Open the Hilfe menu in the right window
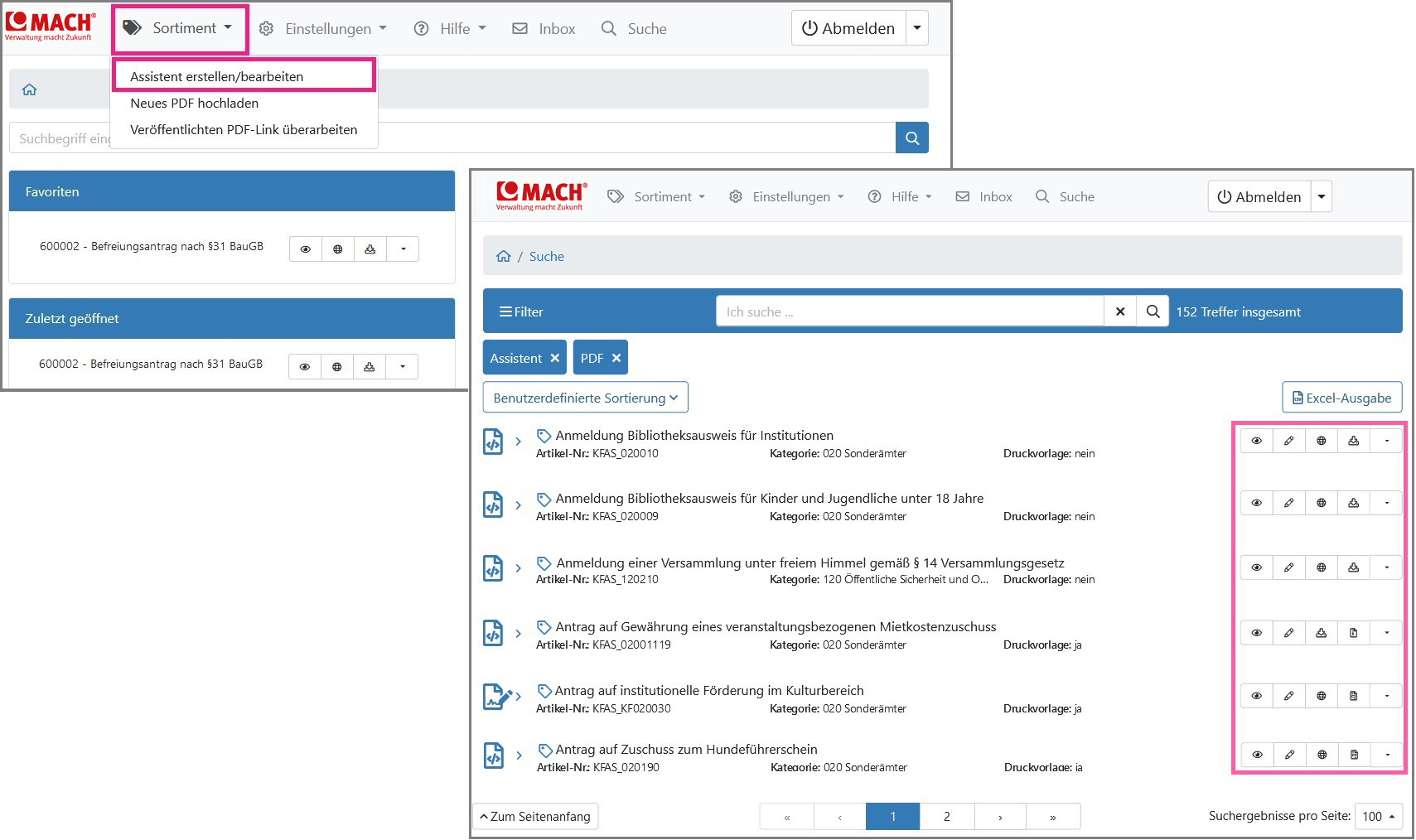This screenshot has width=1416, height=840. pyautogui.click(x=900, y=196)
